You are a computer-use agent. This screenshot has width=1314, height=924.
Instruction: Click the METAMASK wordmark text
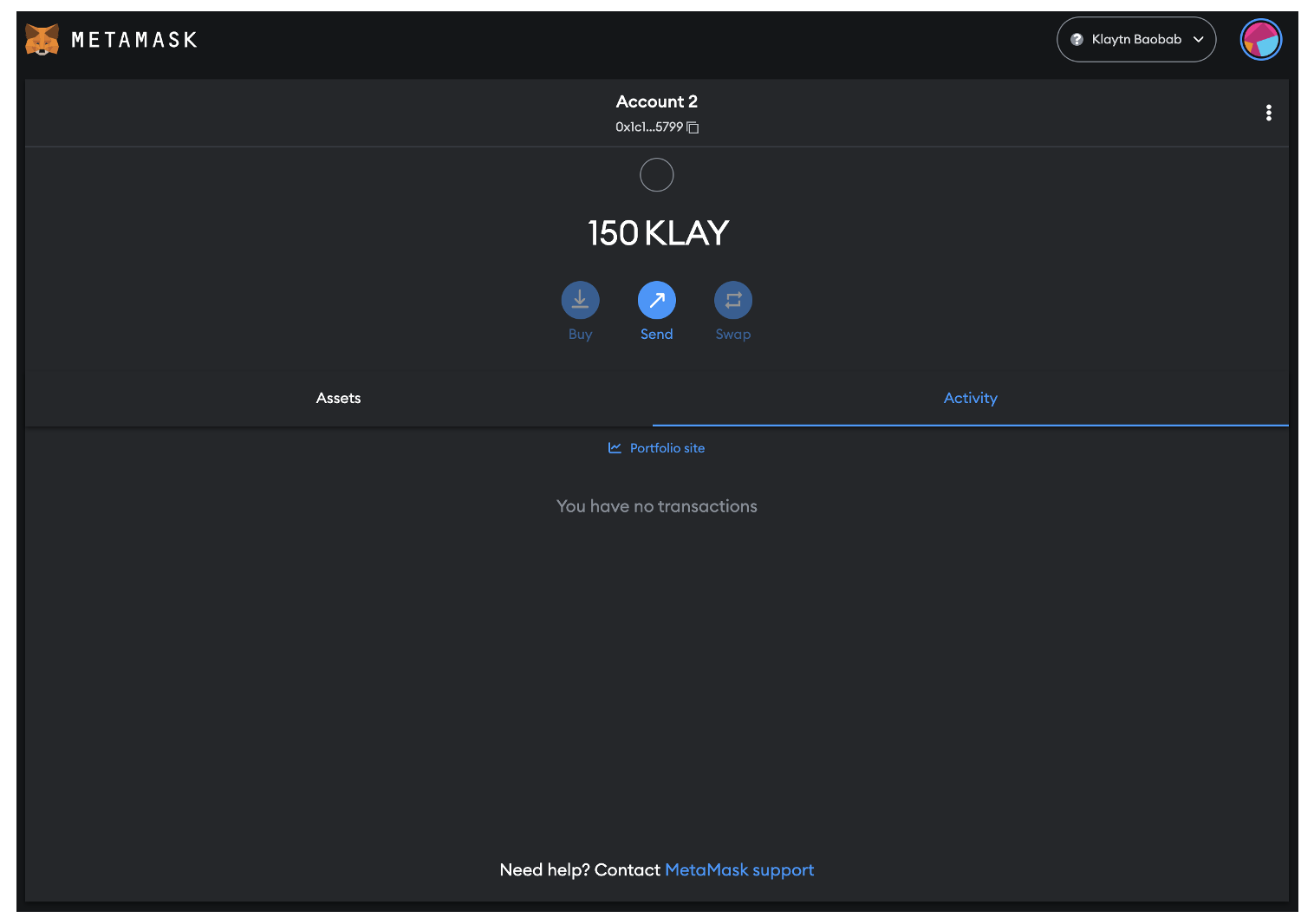pyautogui.click(x=134, y=40)
